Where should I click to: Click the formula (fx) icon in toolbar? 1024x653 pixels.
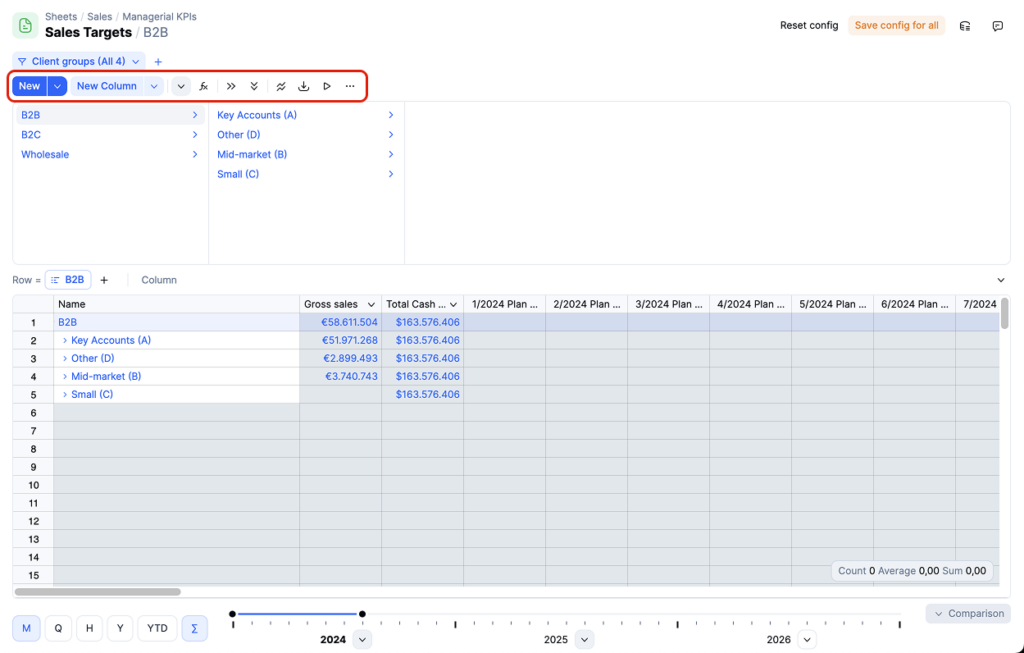click(204, 86)
